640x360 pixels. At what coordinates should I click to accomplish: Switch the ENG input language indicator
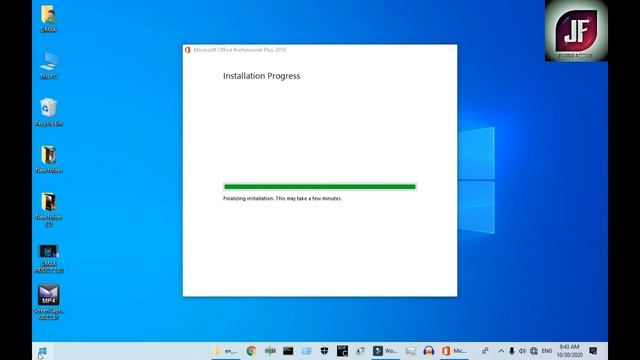coord(547,351)
